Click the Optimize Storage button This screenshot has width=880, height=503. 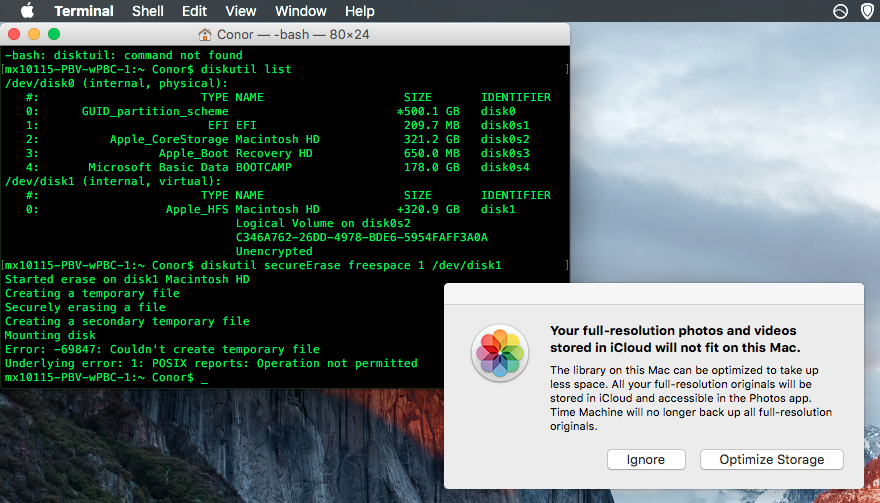tap(772, 459)
